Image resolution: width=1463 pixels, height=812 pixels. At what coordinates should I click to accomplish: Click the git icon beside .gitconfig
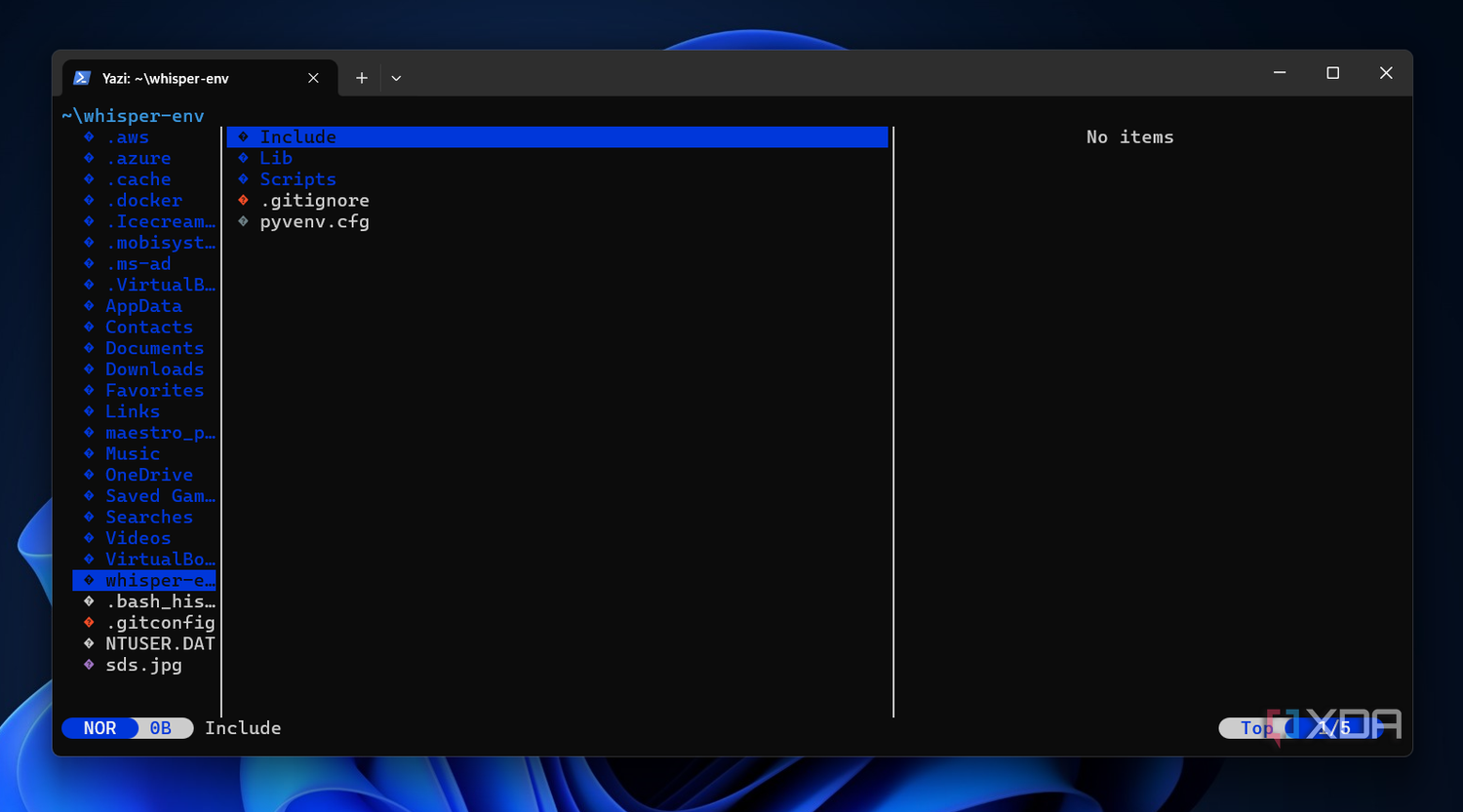(x=89, y=623)
